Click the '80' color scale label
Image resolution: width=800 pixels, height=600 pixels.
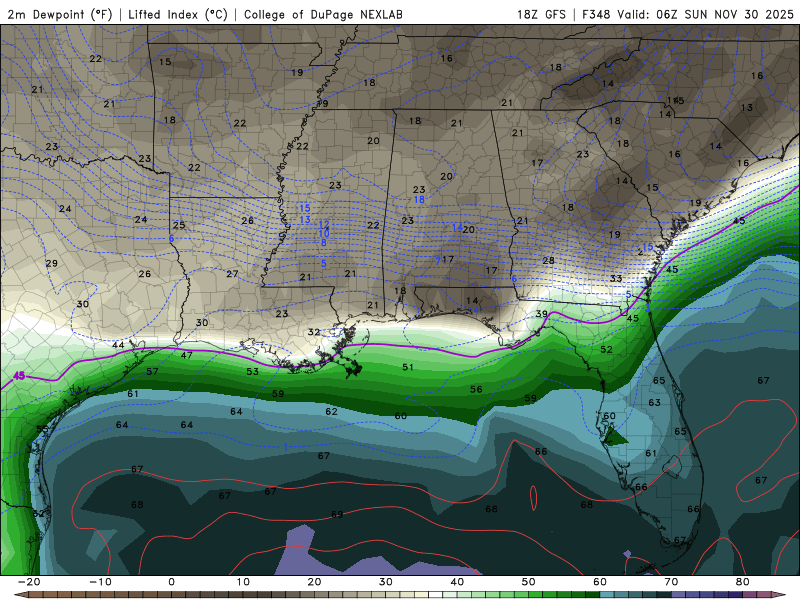[743, 582]
